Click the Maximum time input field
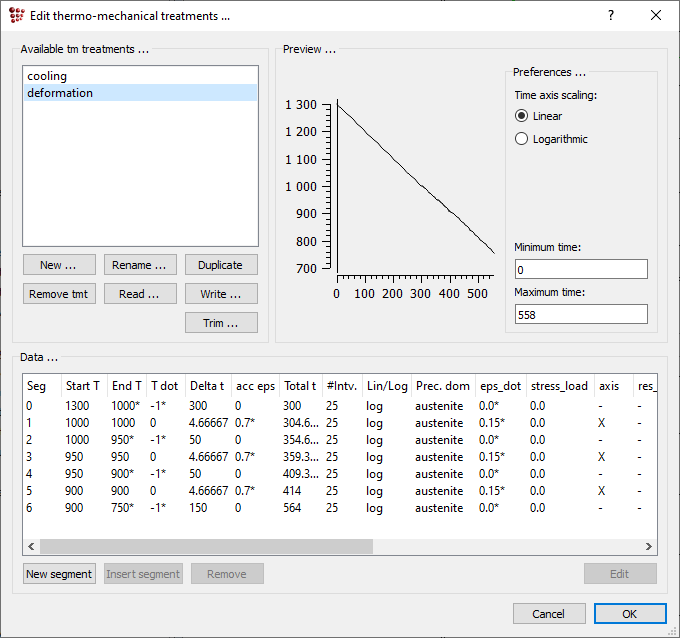Viewport: 680px width, 638px height. [580, 314]
